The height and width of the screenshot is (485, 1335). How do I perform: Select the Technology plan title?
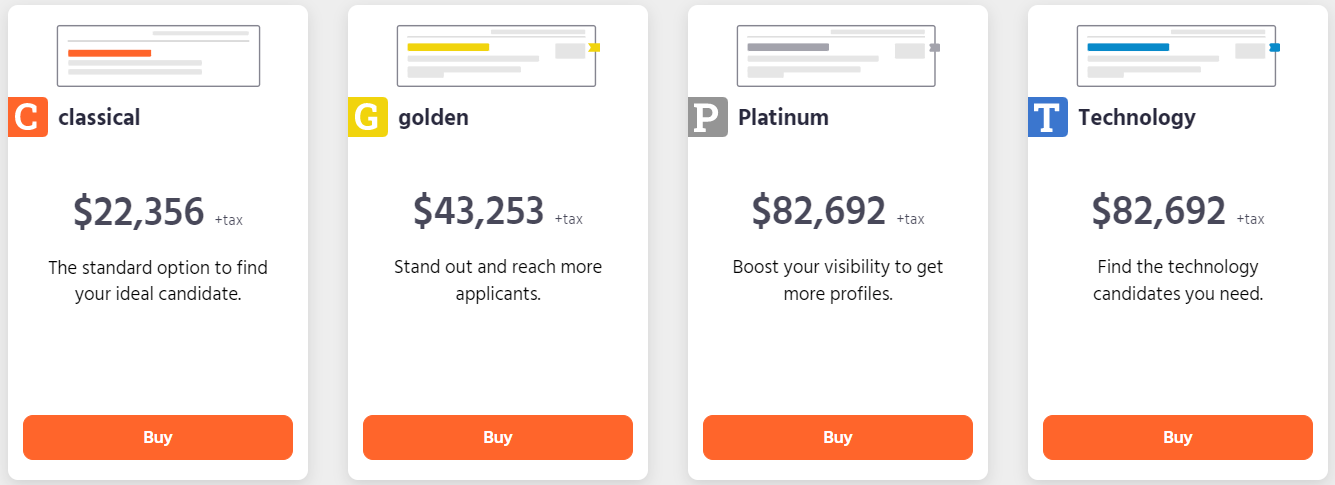pos(1137,118)
